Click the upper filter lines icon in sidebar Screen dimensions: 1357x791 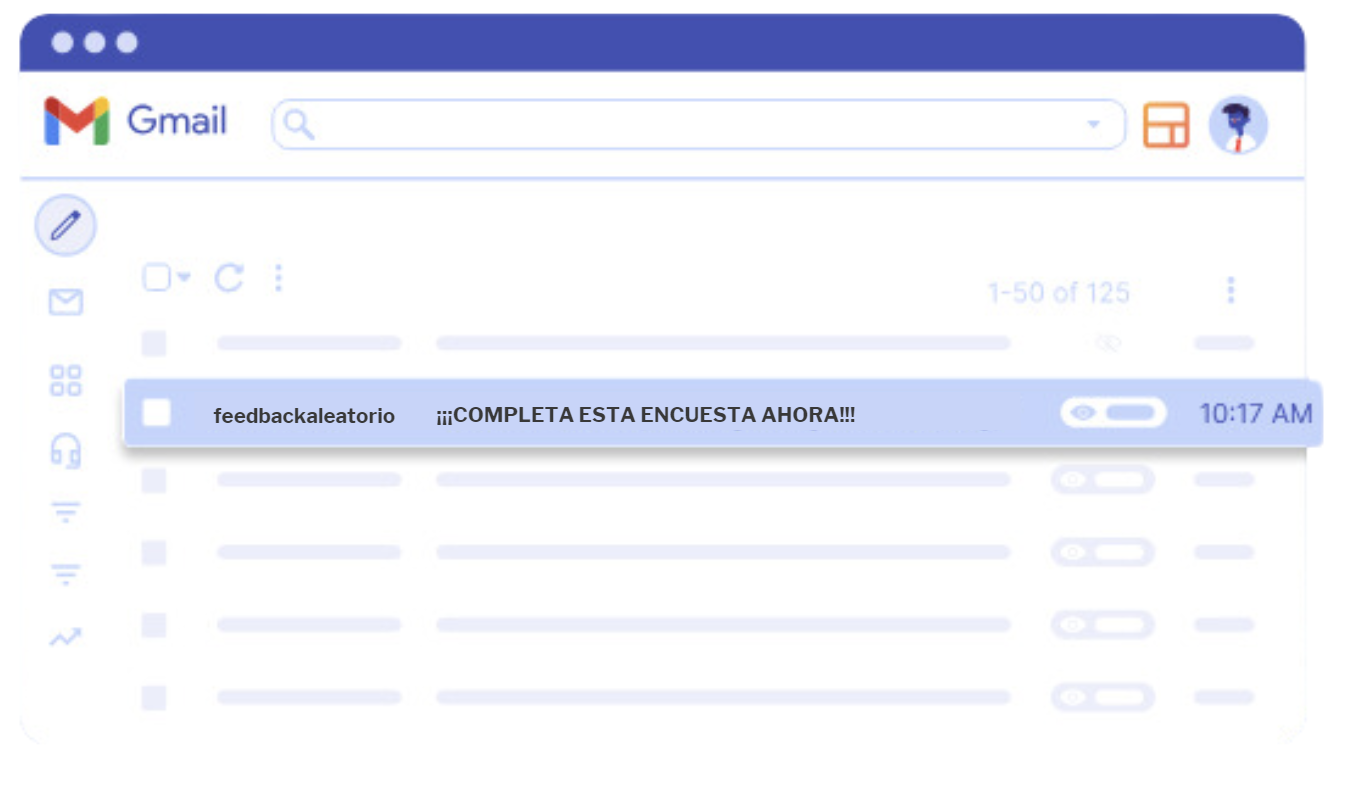pyautogui.click(x=66, y=514)
